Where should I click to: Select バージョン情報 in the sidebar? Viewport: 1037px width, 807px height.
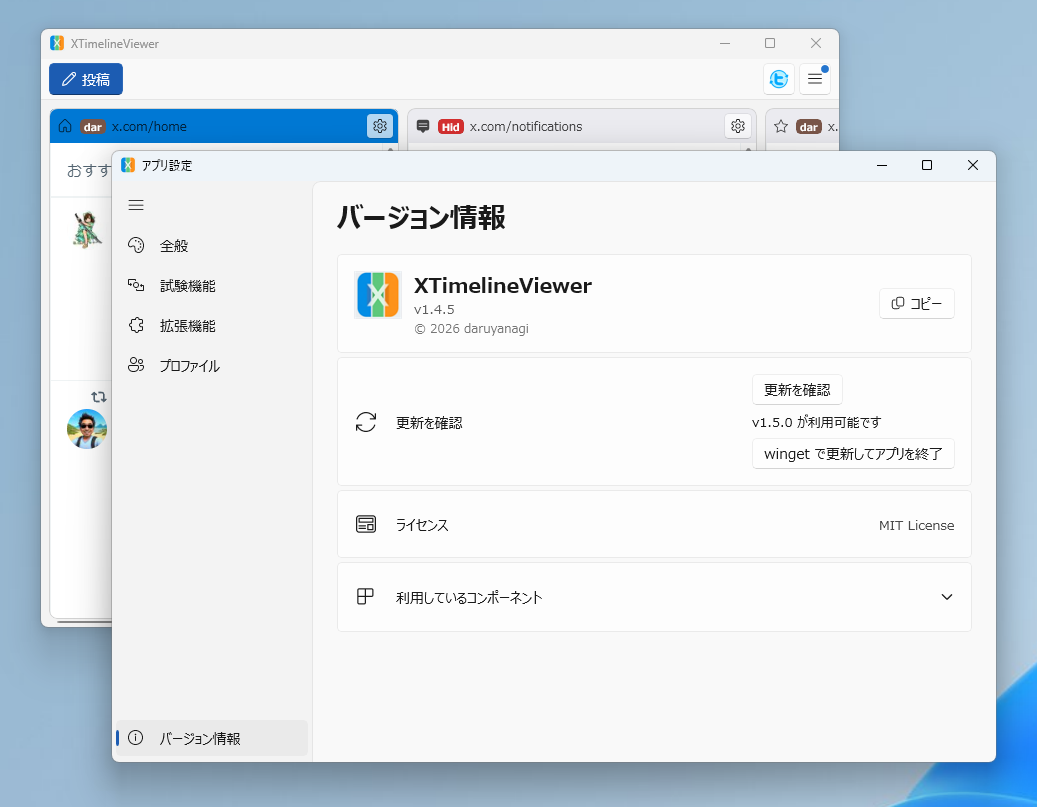click(212, 738)
